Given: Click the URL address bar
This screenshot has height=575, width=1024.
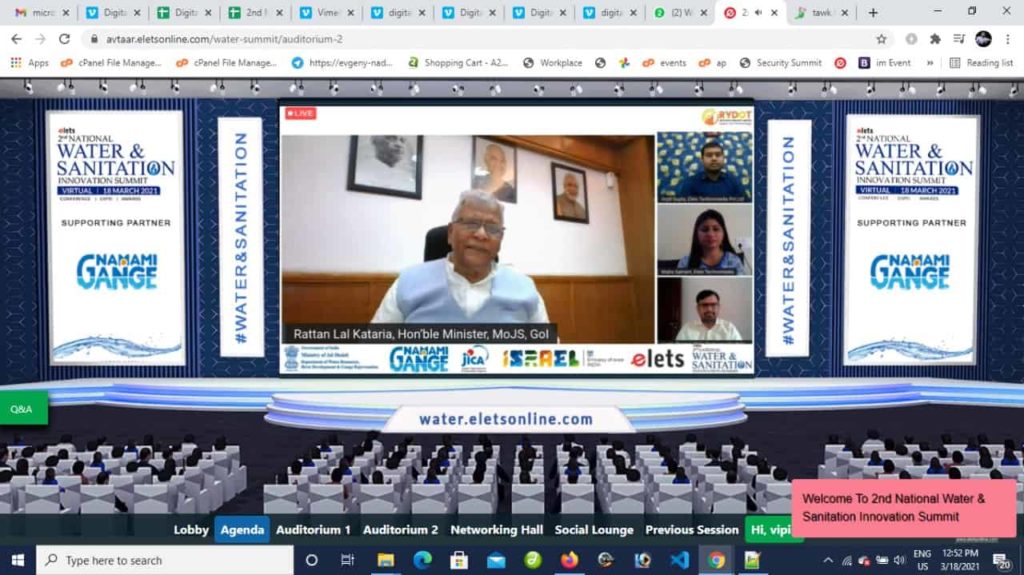Looking at the screenshot, I should pyautogui.click(x=483, y=39).
